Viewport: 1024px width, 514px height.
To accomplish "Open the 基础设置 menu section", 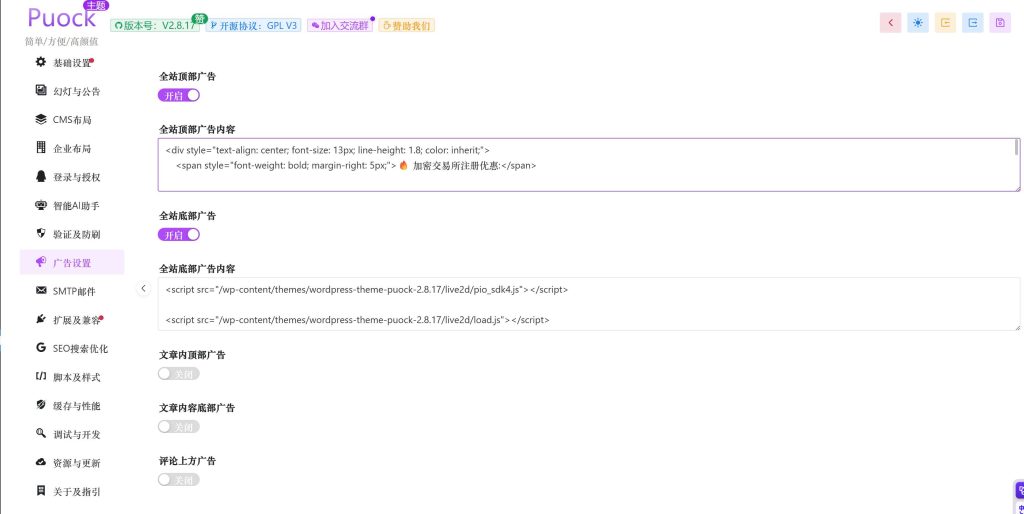I will pyautogui.click(x=72, y=63).
